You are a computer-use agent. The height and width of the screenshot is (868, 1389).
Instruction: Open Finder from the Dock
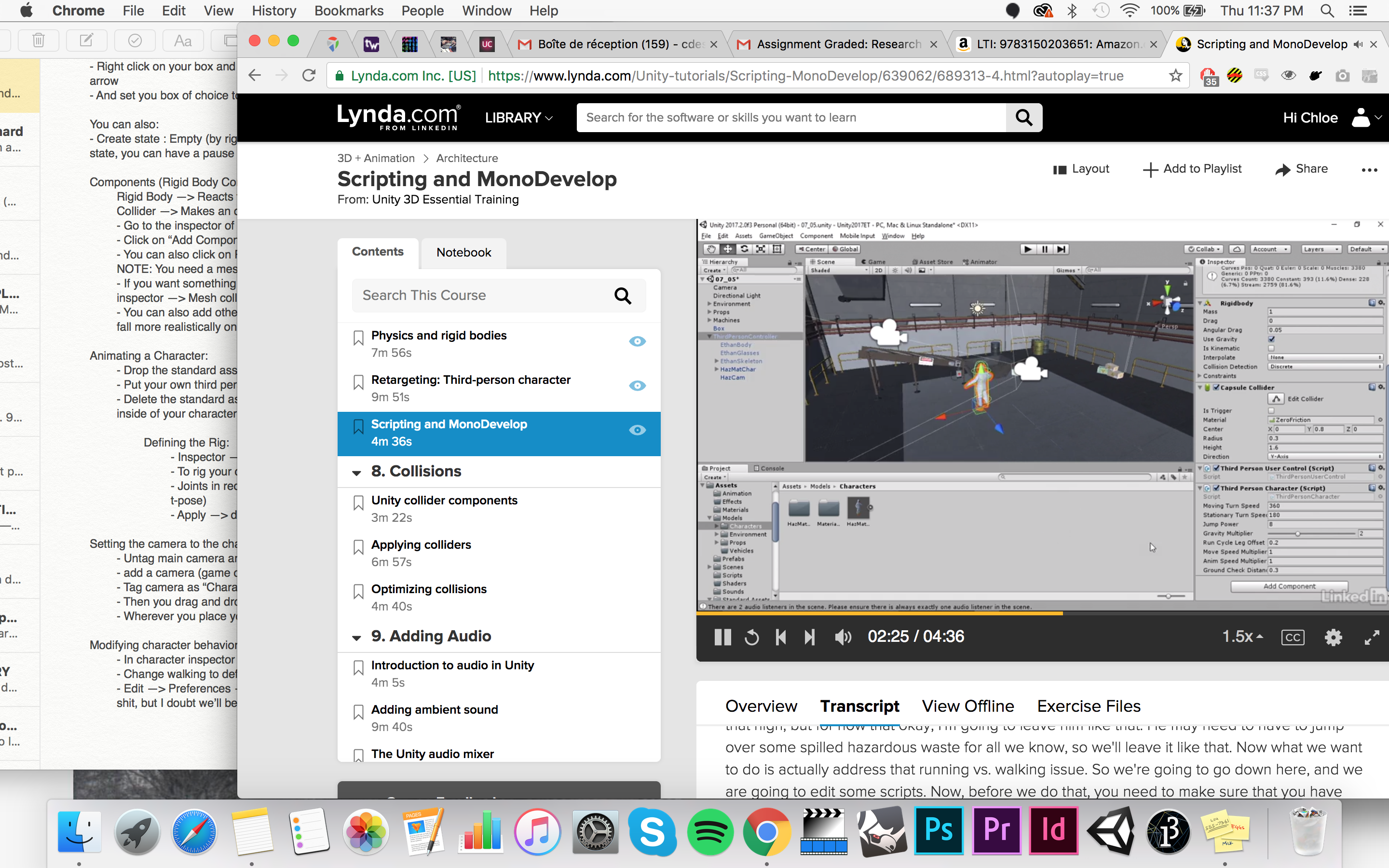pos(79,831)
